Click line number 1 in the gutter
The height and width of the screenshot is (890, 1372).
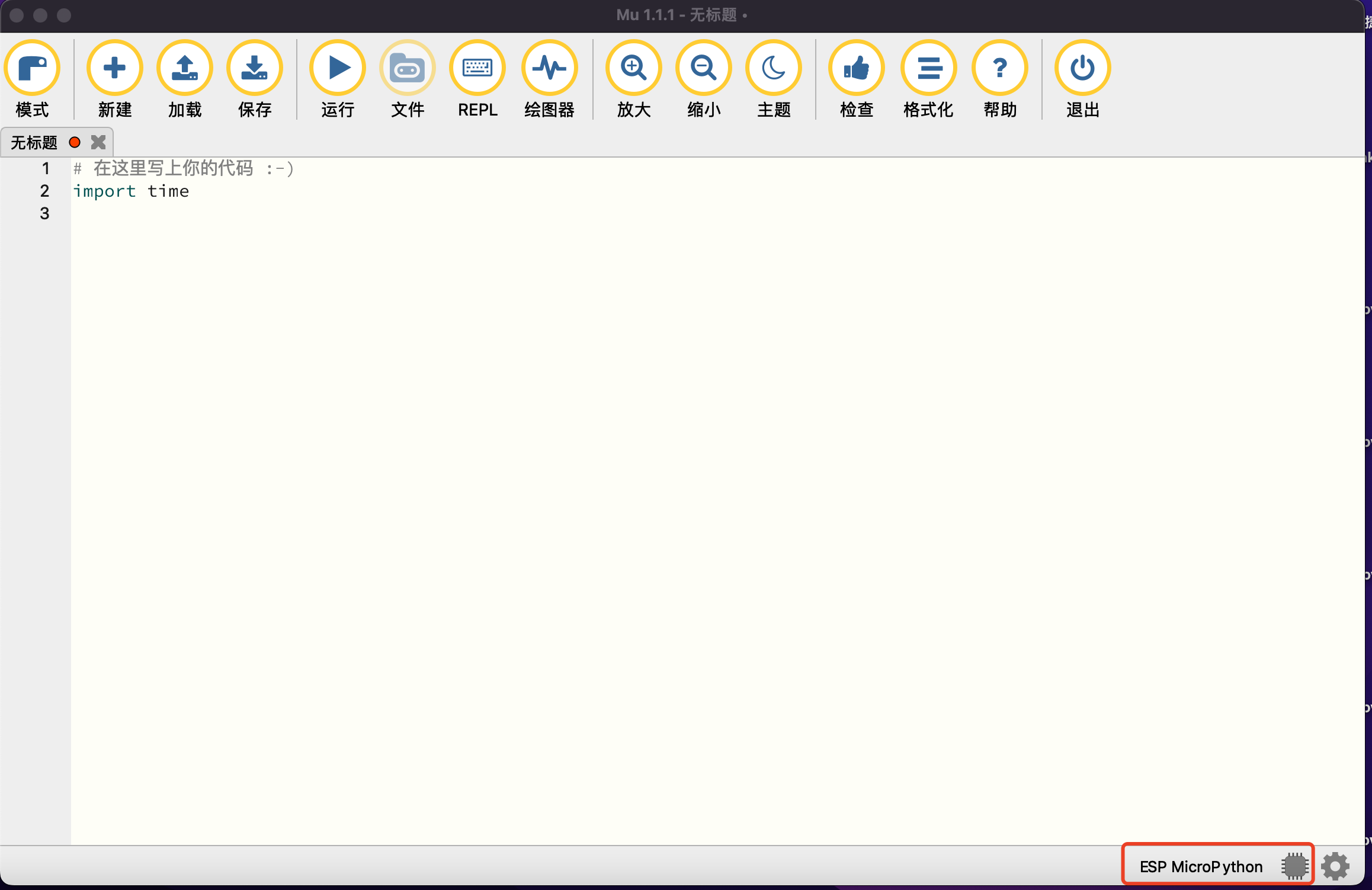45,169
